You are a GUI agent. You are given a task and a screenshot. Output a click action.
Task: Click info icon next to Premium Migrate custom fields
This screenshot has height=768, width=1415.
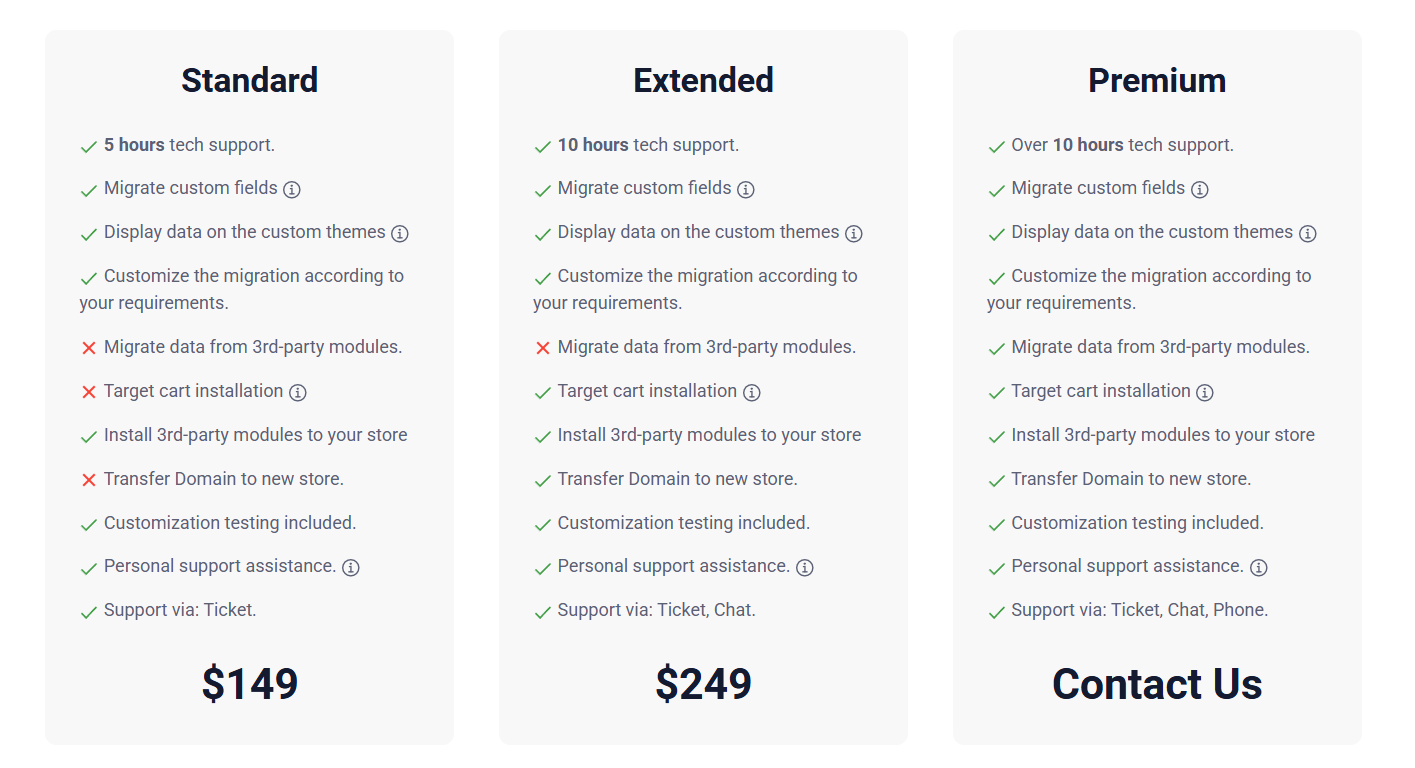1200,189
